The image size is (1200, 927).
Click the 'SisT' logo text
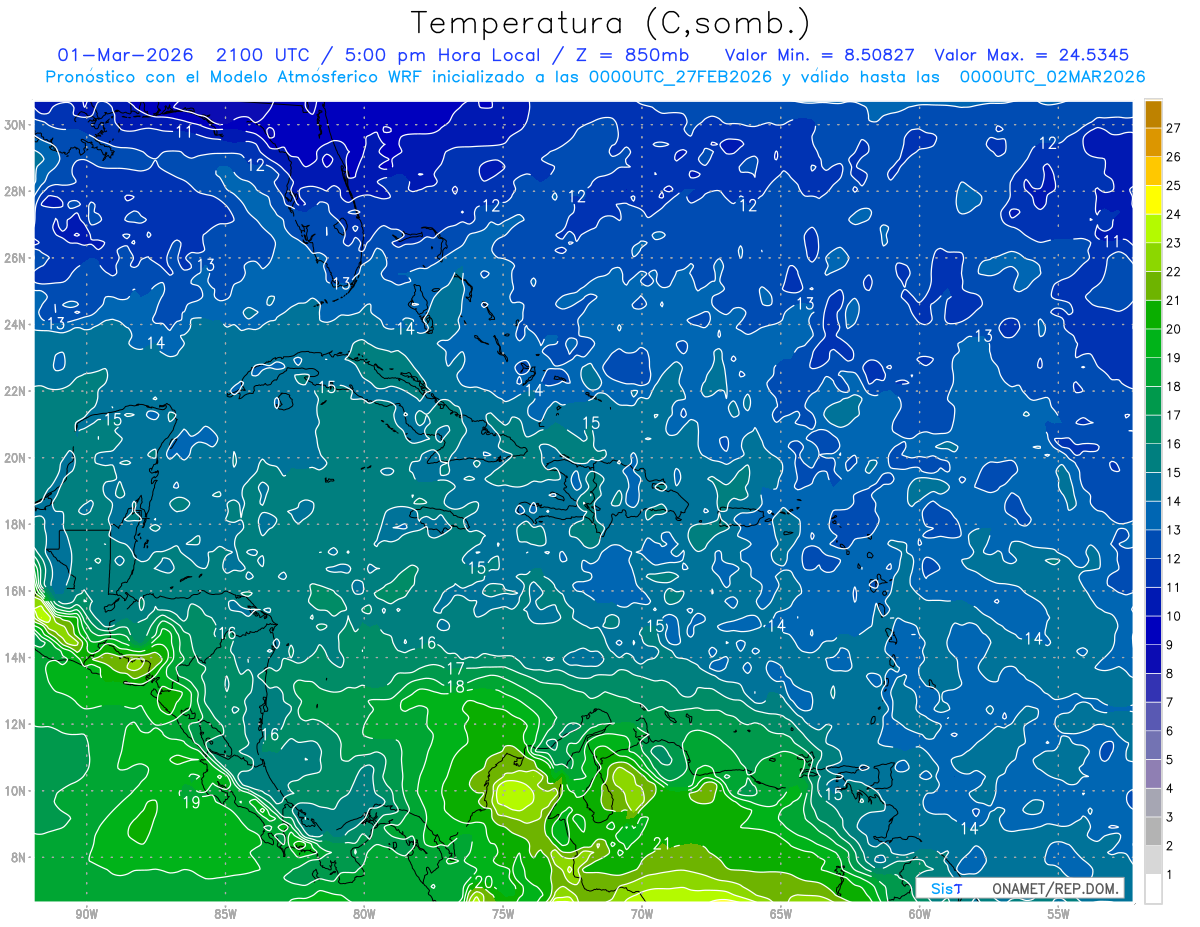click(946, 888)
